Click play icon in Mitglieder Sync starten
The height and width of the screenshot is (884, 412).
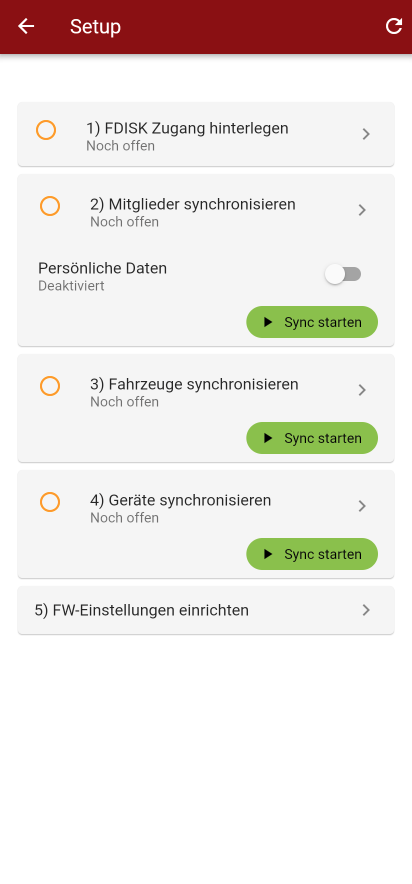[x=268, y=322]
